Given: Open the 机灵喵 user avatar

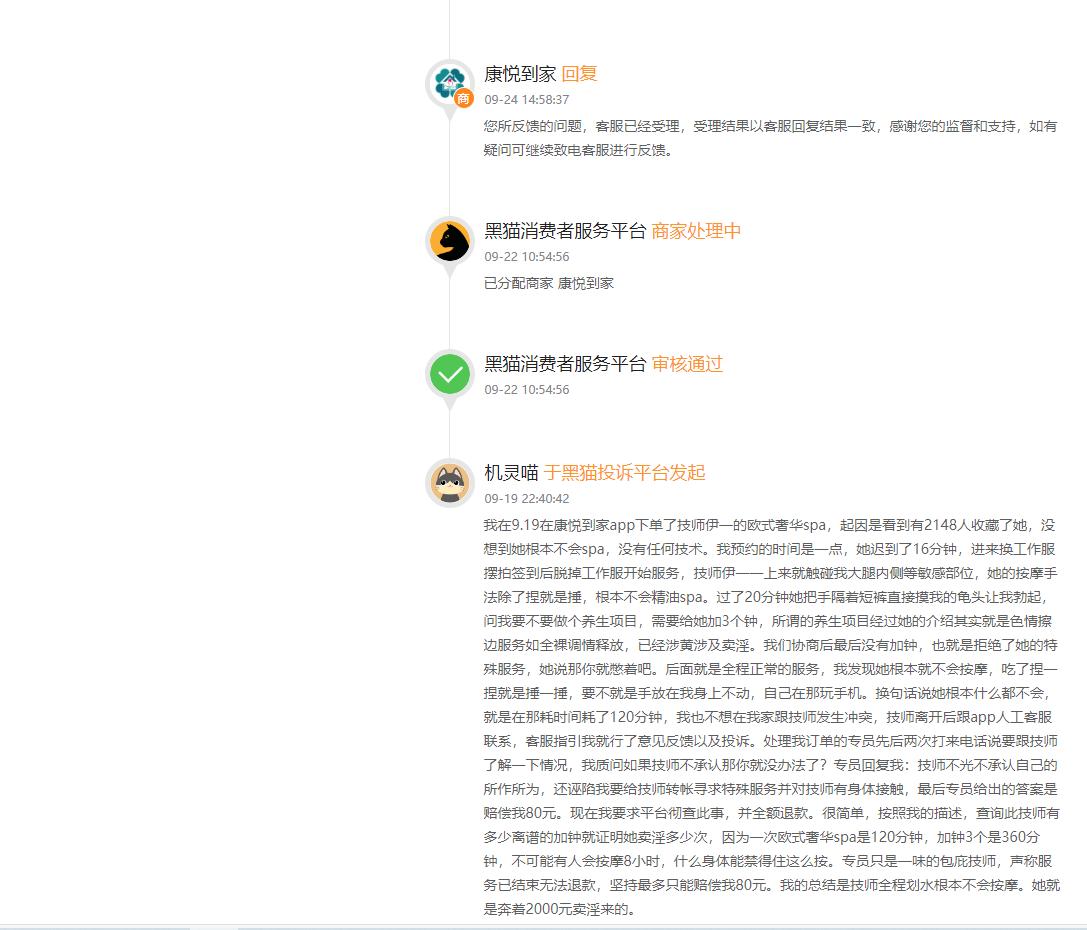Looking at the screenshot, I should 449,483.
